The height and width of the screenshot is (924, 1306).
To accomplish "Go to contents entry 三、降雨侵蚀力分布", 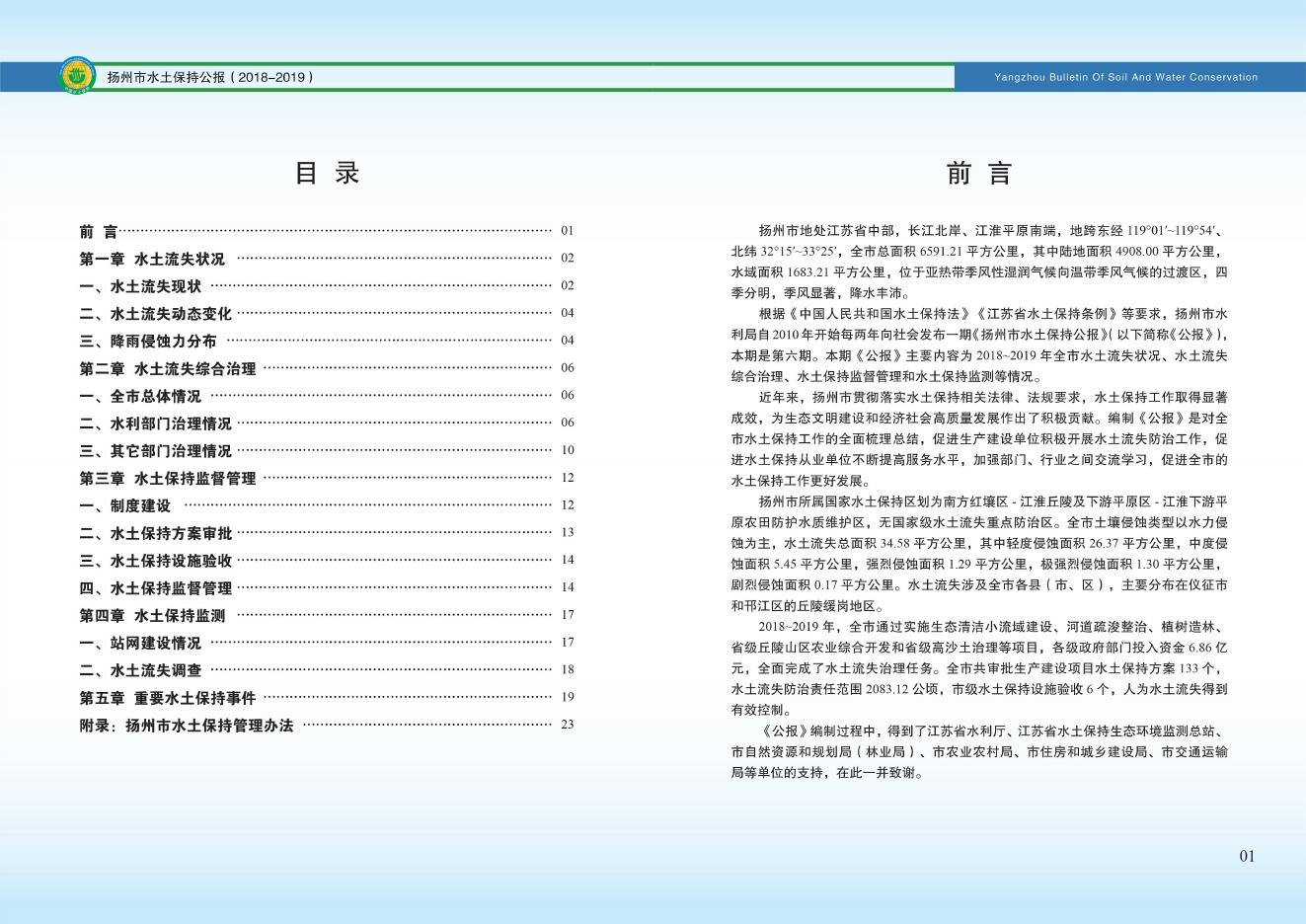I will tap(326, 341).
